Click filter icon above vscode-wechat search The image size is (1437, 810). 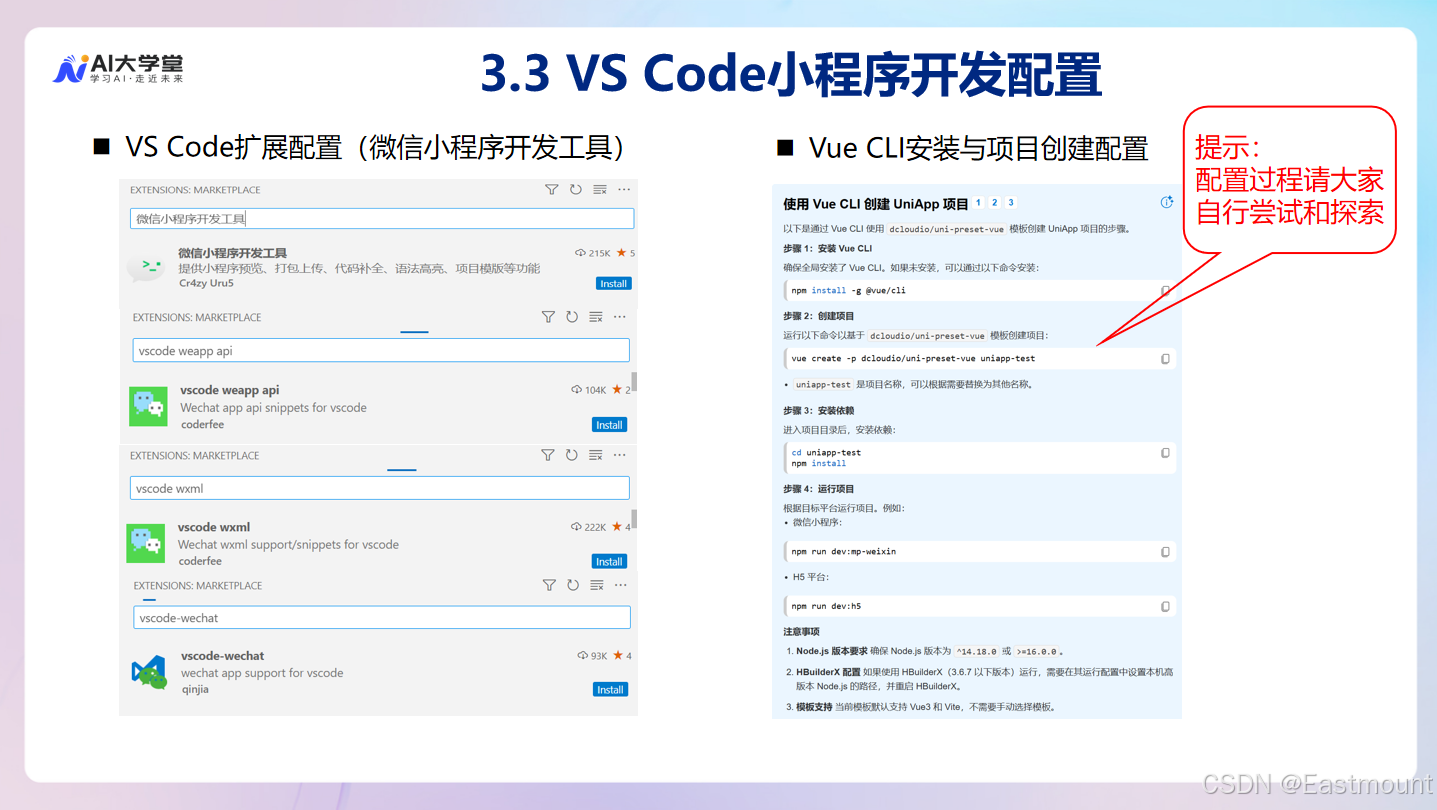pyautogui.click(x=549, y=585)
